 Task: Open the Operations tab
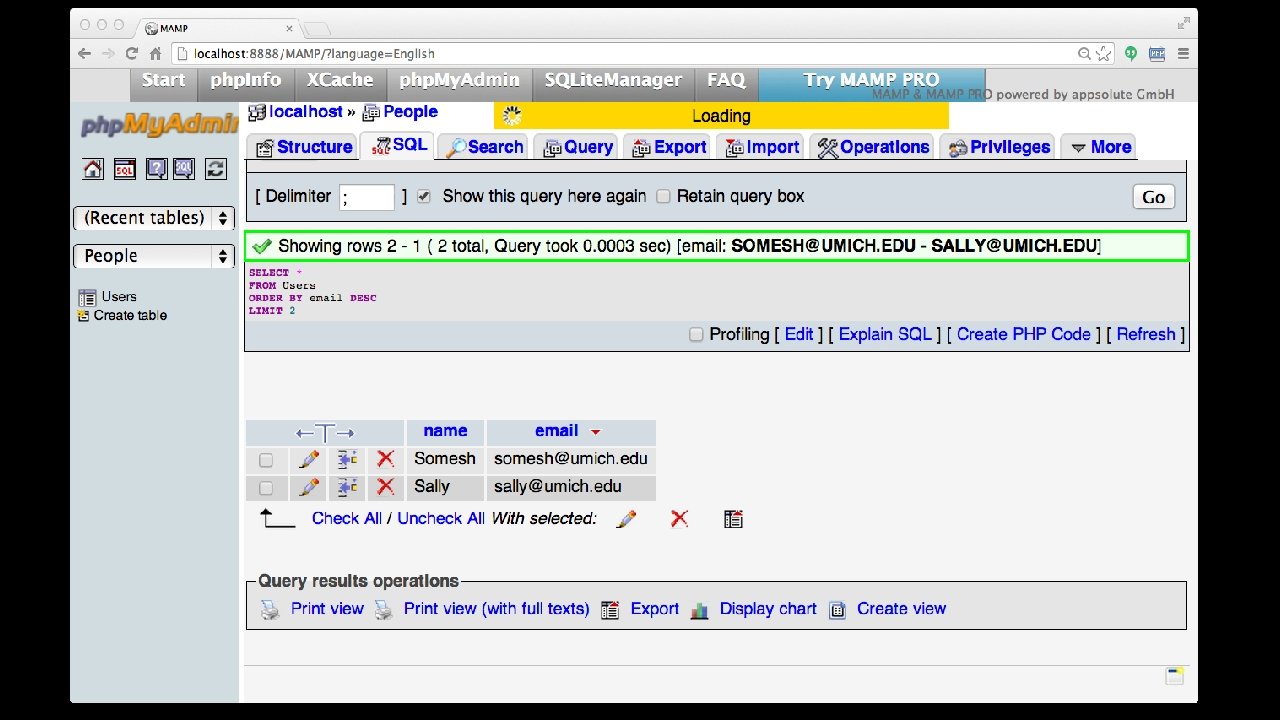click(873, 147)
